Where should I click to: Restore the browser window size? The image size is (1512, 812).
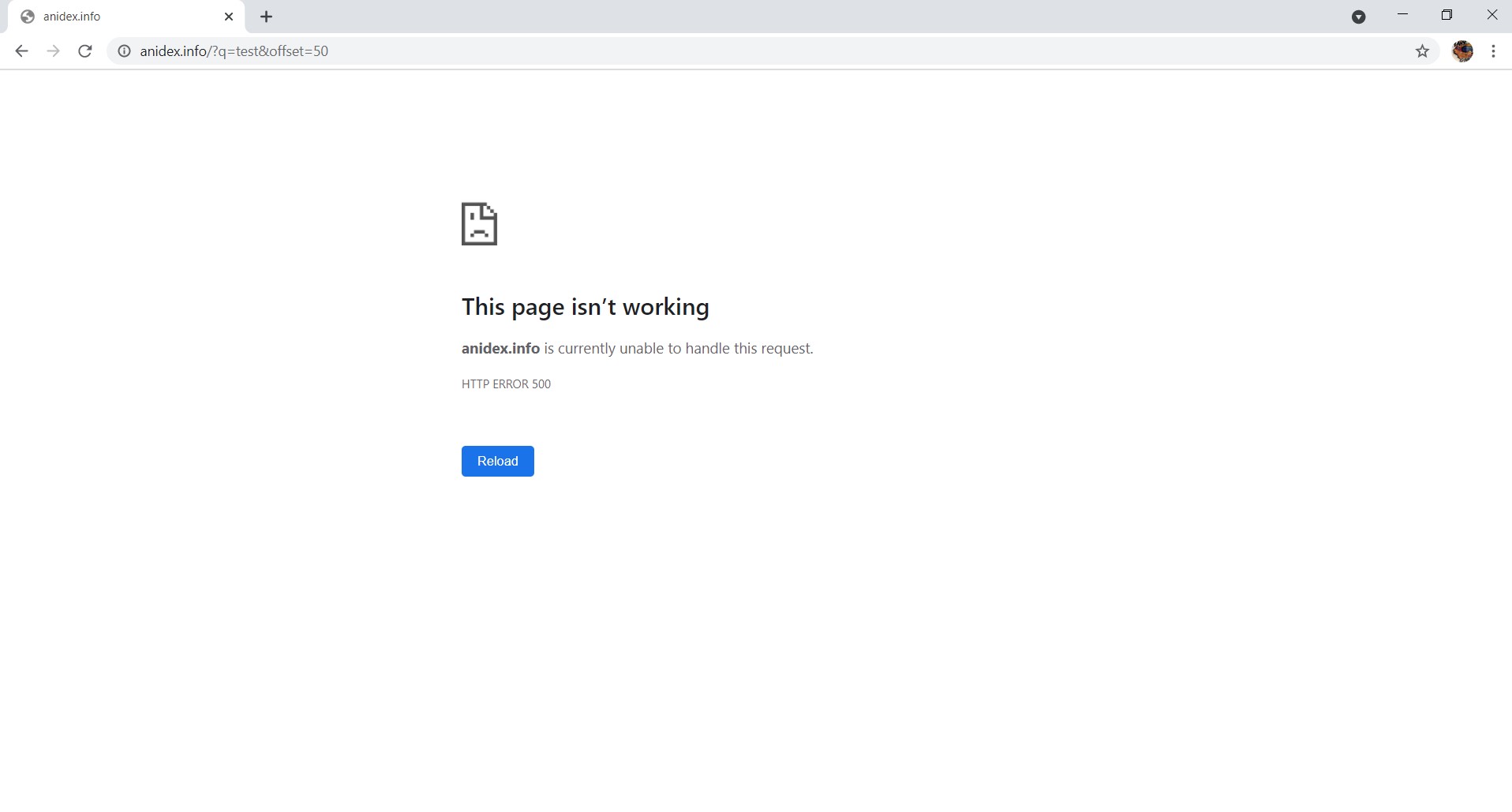coord(1447,14)
